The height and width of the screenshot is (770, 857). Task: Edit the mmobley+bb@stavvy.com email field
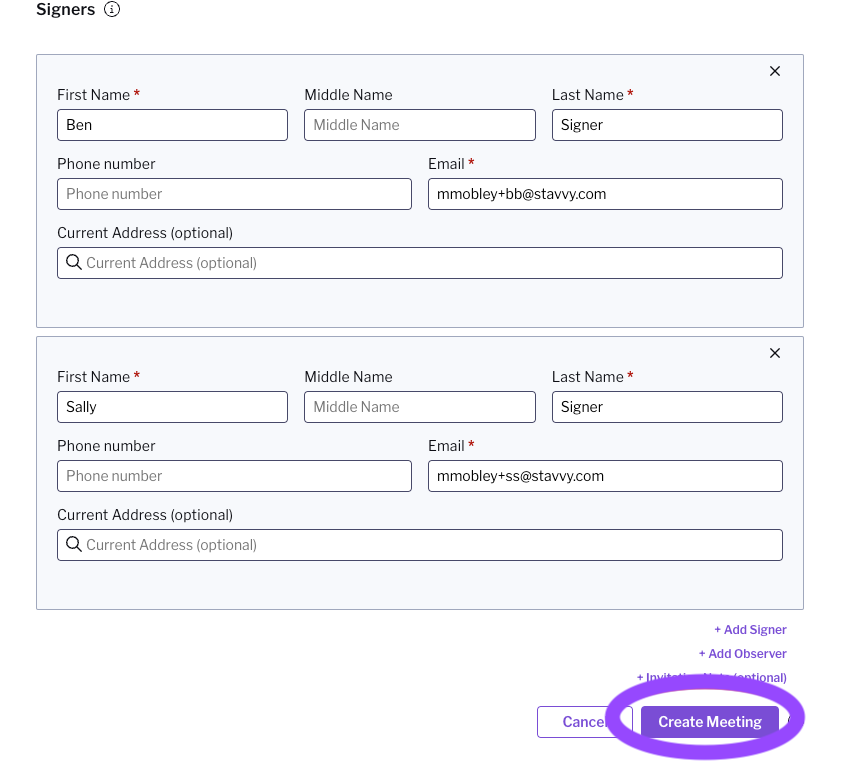coord(605,194)
